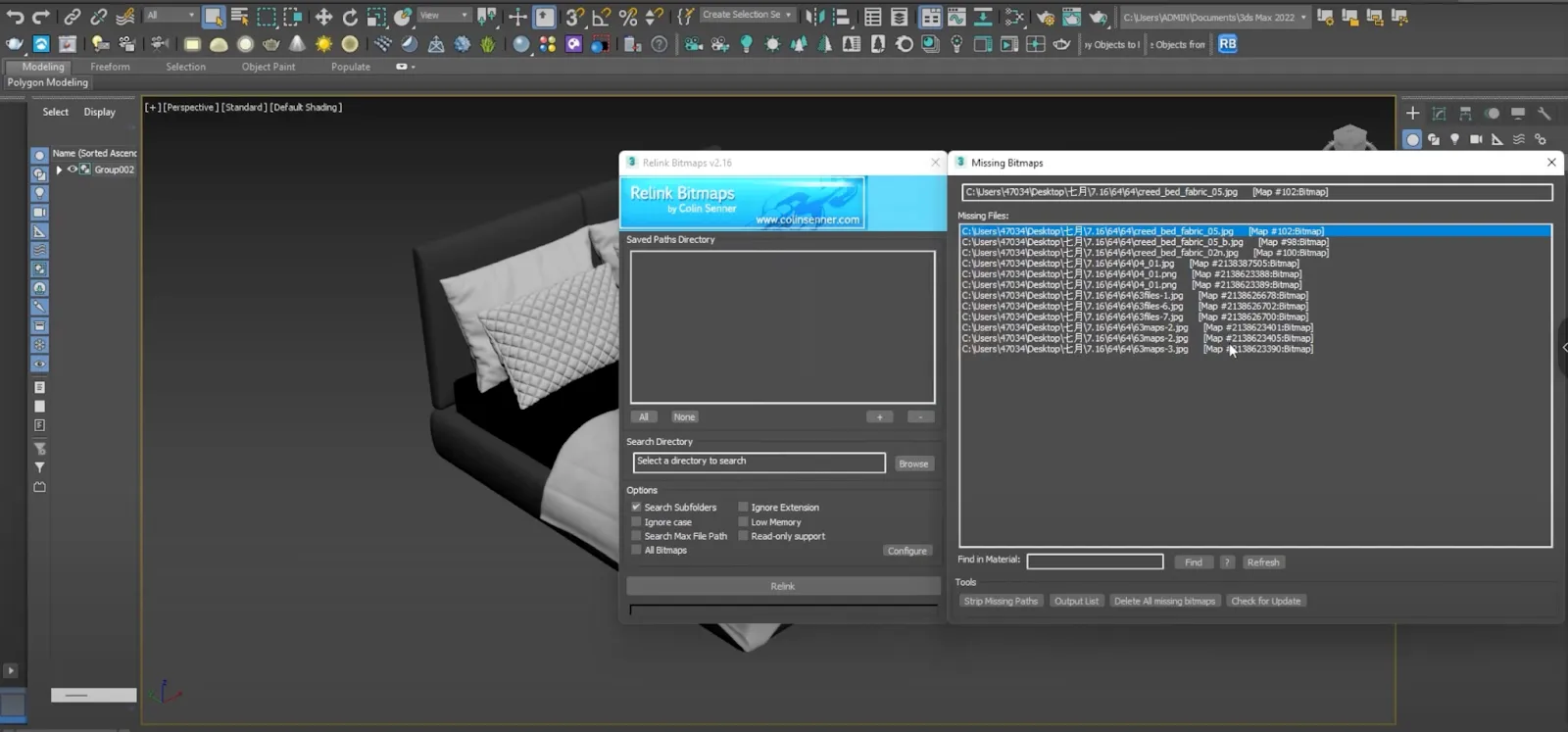Enable the Ignore Extension checkbox

coord(743,507)
